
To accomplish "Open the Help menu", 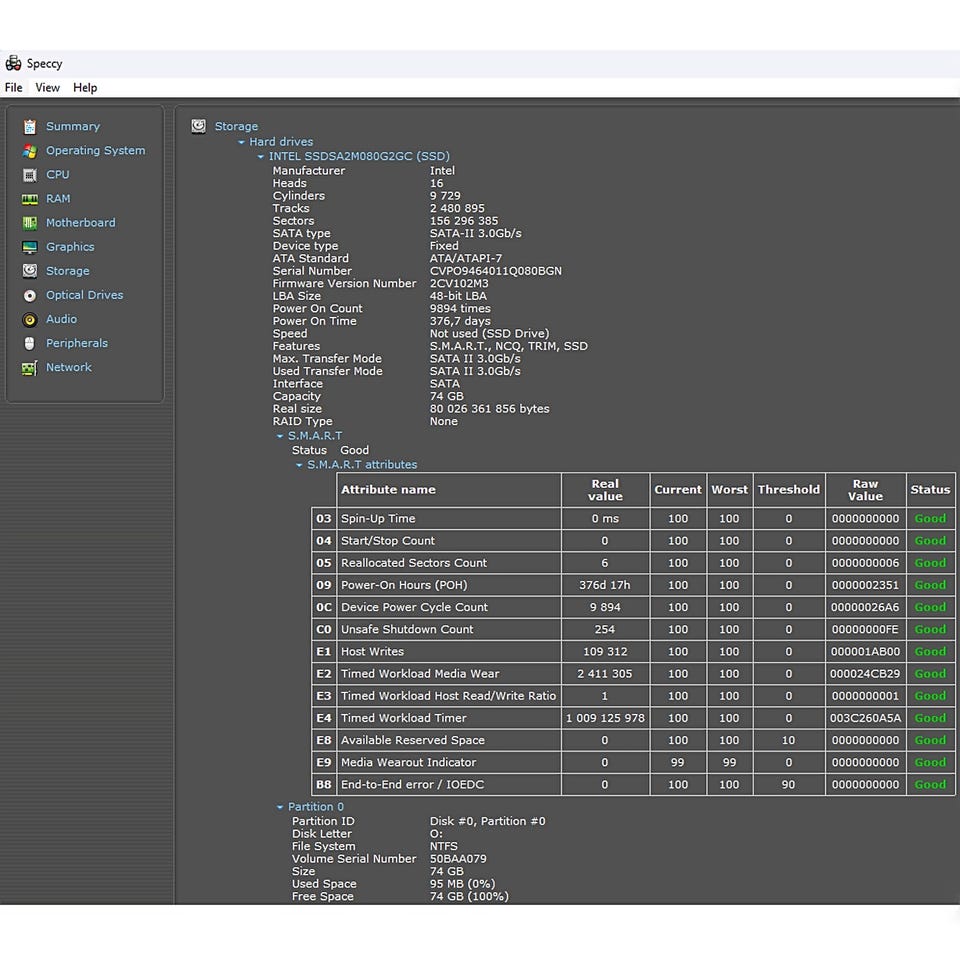I will [85, 88].
